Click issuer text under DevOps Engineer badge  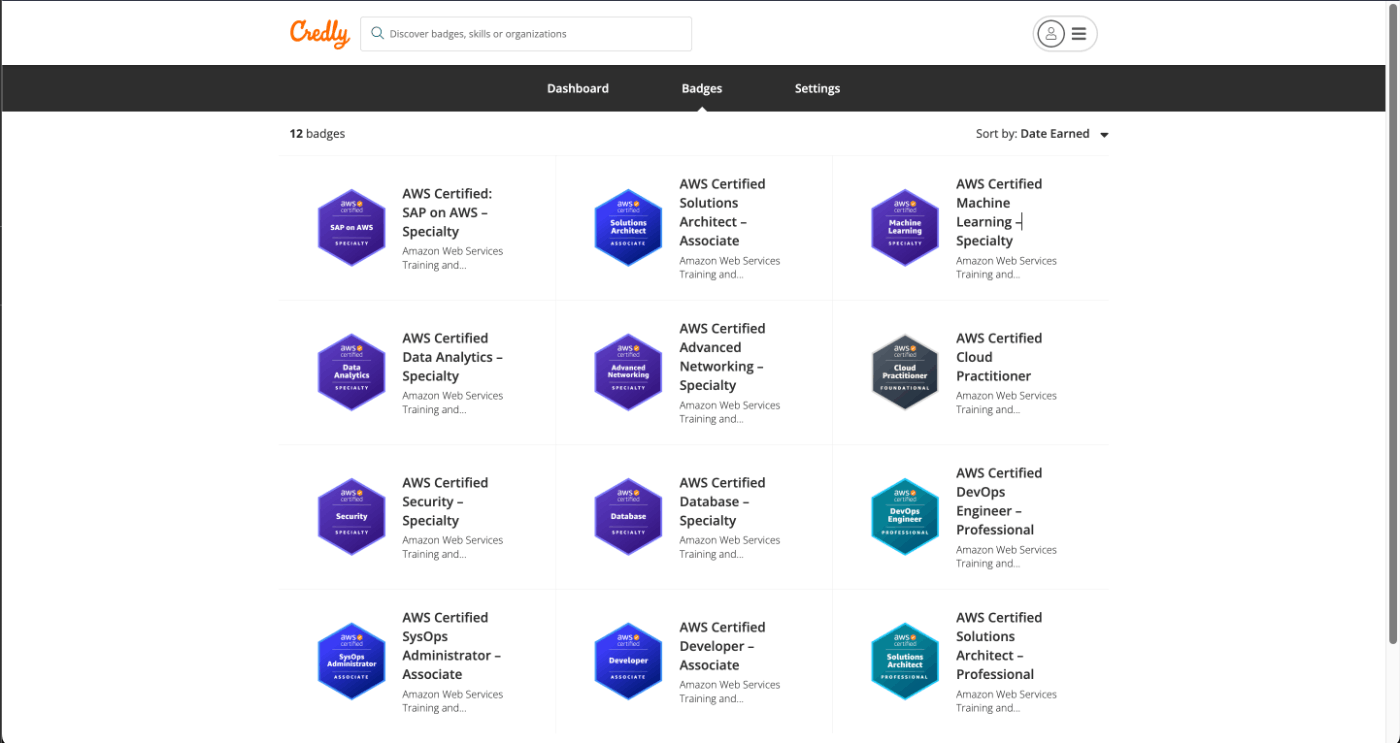1006,556
